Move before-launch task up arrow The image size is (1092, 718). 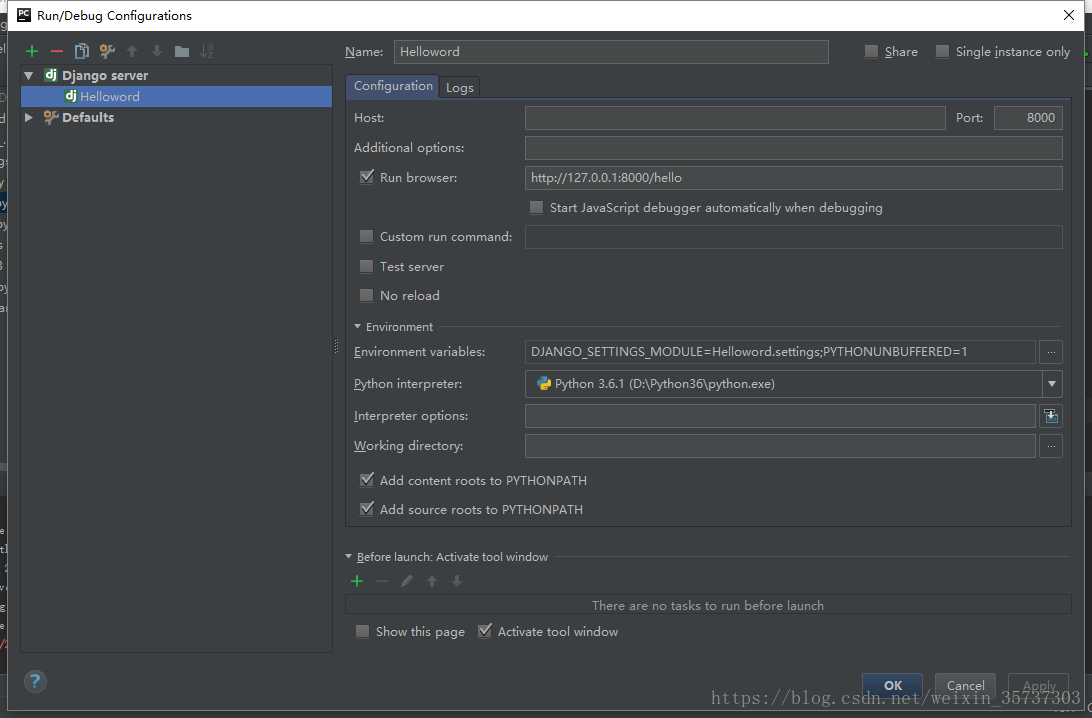432,581
